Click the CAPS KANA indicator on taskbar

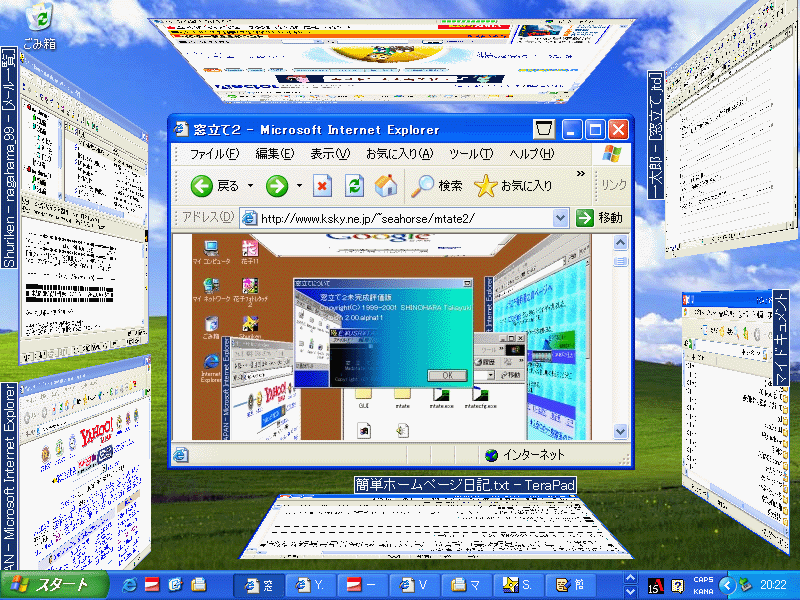(703, 585)
